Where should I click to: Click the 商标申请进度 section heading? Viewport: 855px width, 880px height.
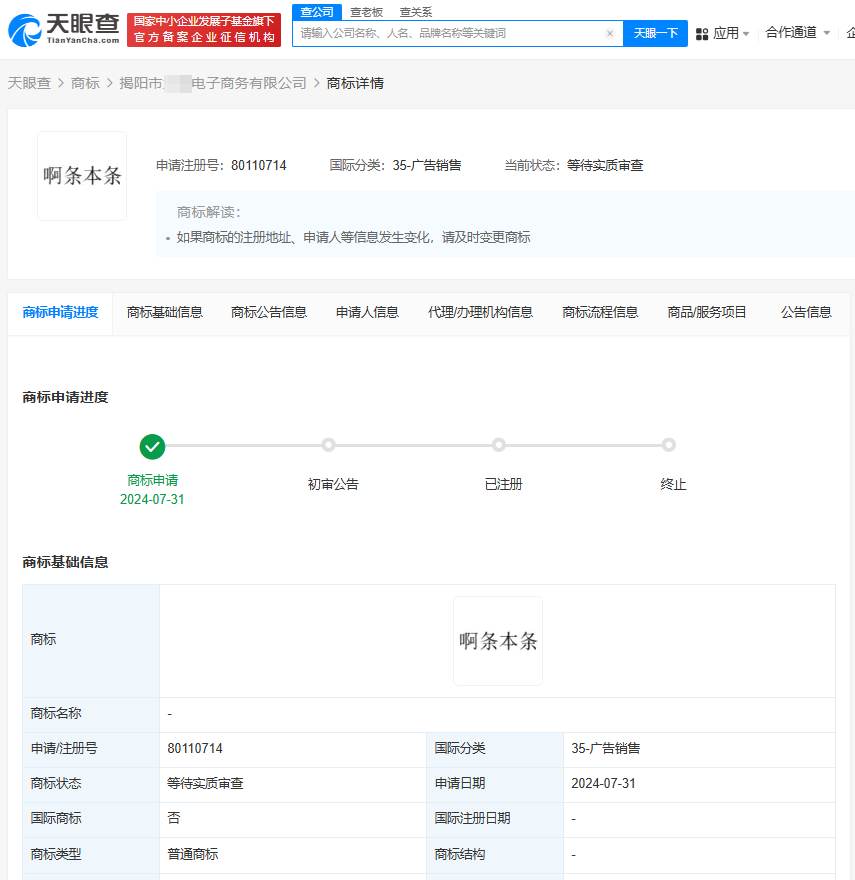coord(65,397)
